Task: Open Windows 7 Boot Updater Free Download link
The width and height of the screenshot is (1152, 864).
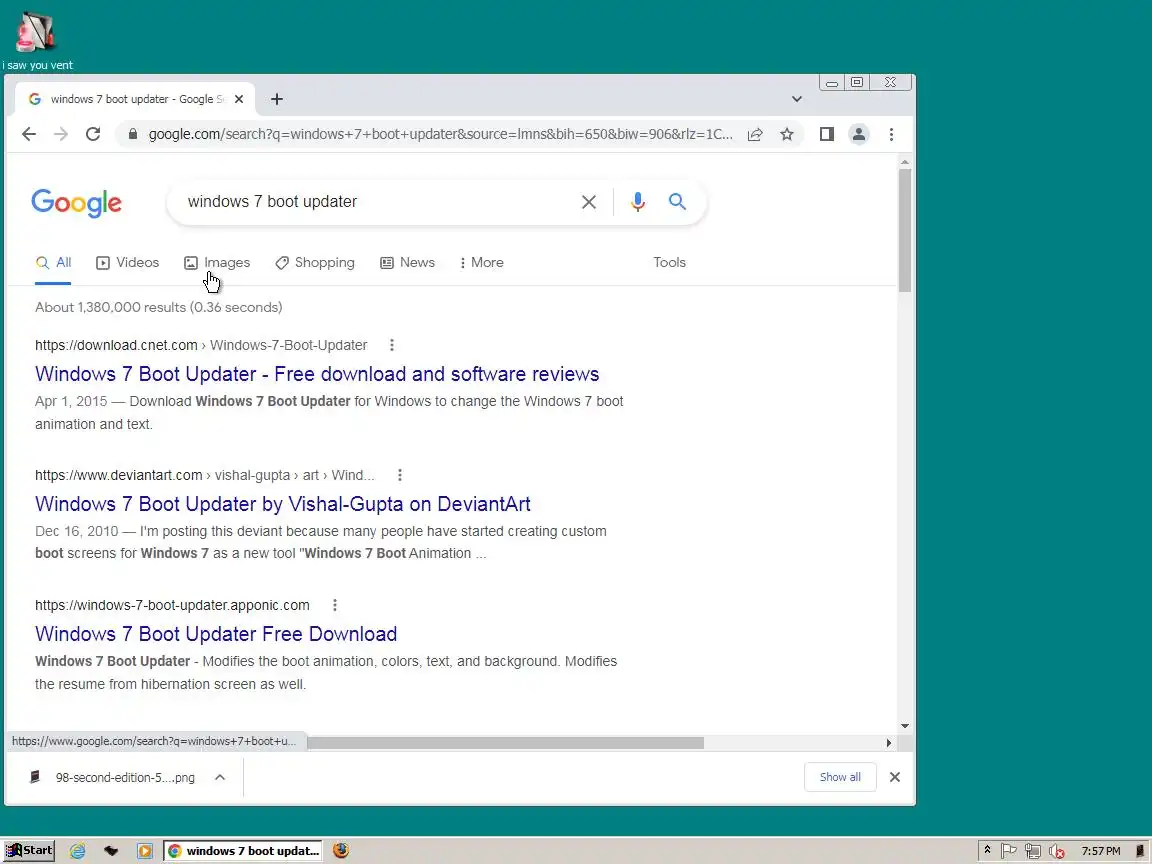Action: (216, 634)
